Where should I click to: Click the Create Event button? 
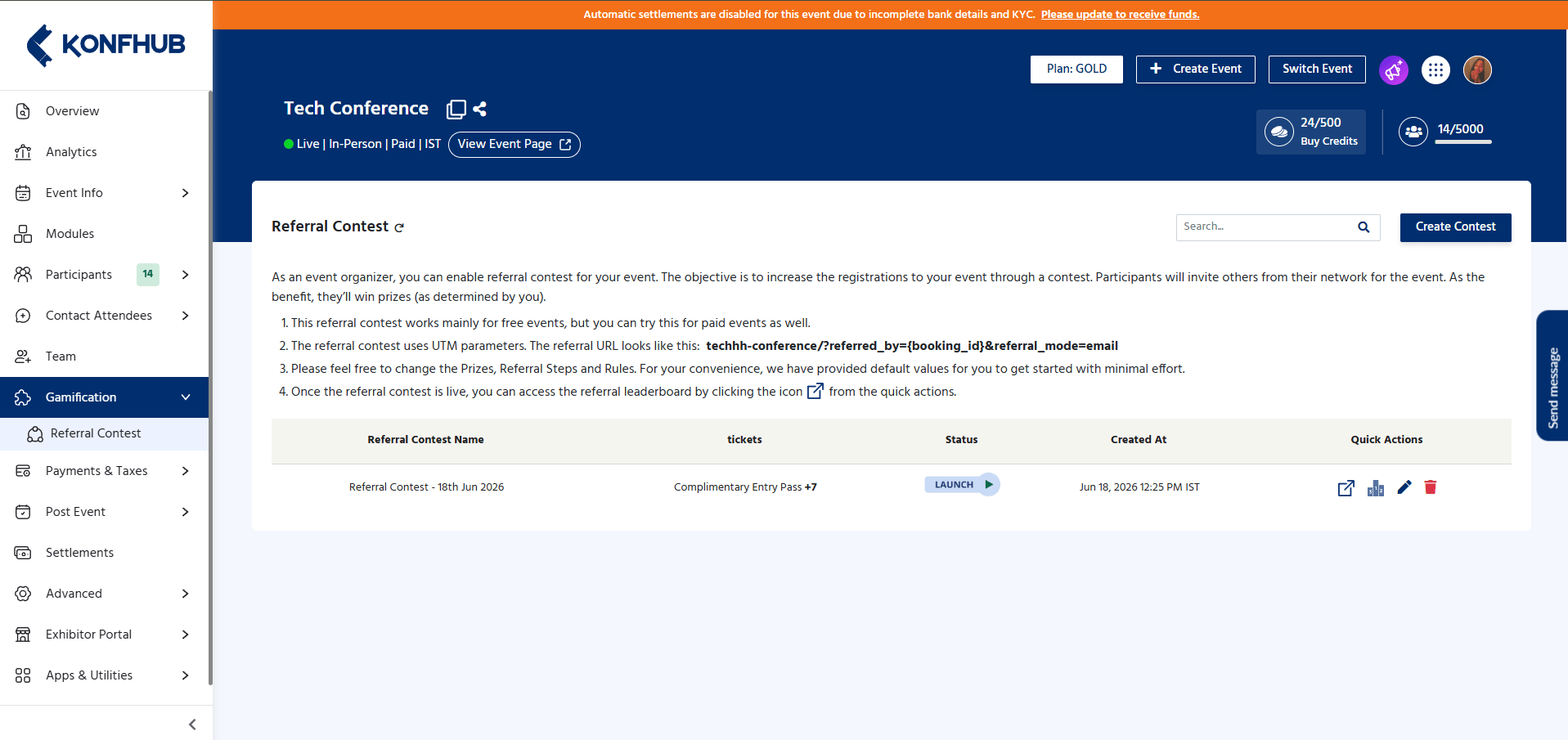tap(1195, 70)
